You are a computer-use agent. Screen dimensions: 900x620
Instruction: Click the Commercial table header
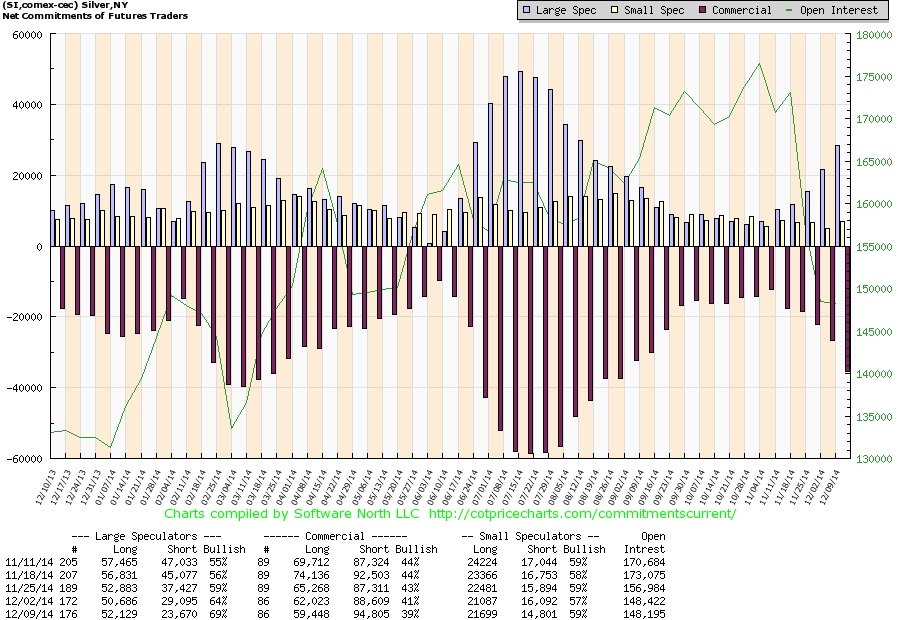[x=335, y=536]
